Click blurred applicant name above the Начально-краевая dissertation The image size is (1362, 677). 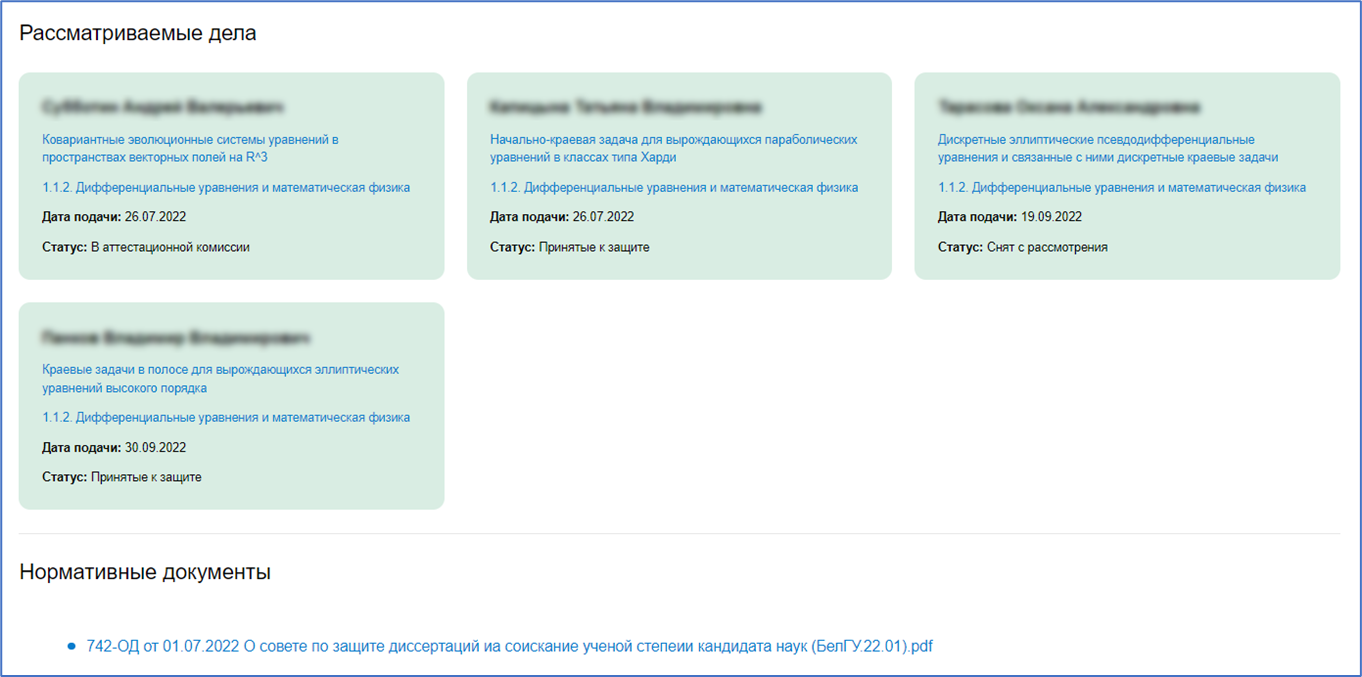click(625, 106)
